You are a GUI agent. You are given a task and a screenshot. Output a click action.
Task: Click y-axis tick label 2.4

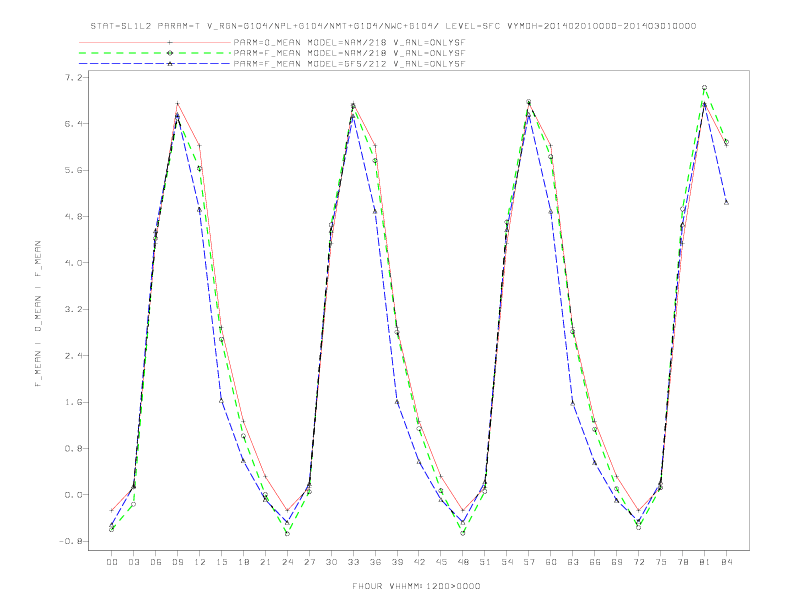73,356
